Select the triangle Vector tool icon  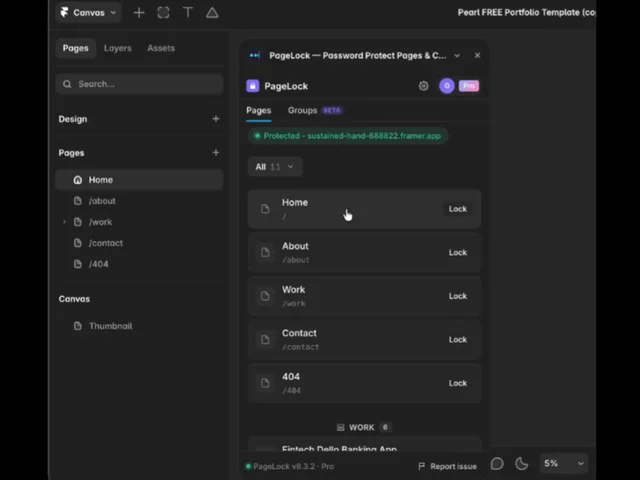coord(212,13)
